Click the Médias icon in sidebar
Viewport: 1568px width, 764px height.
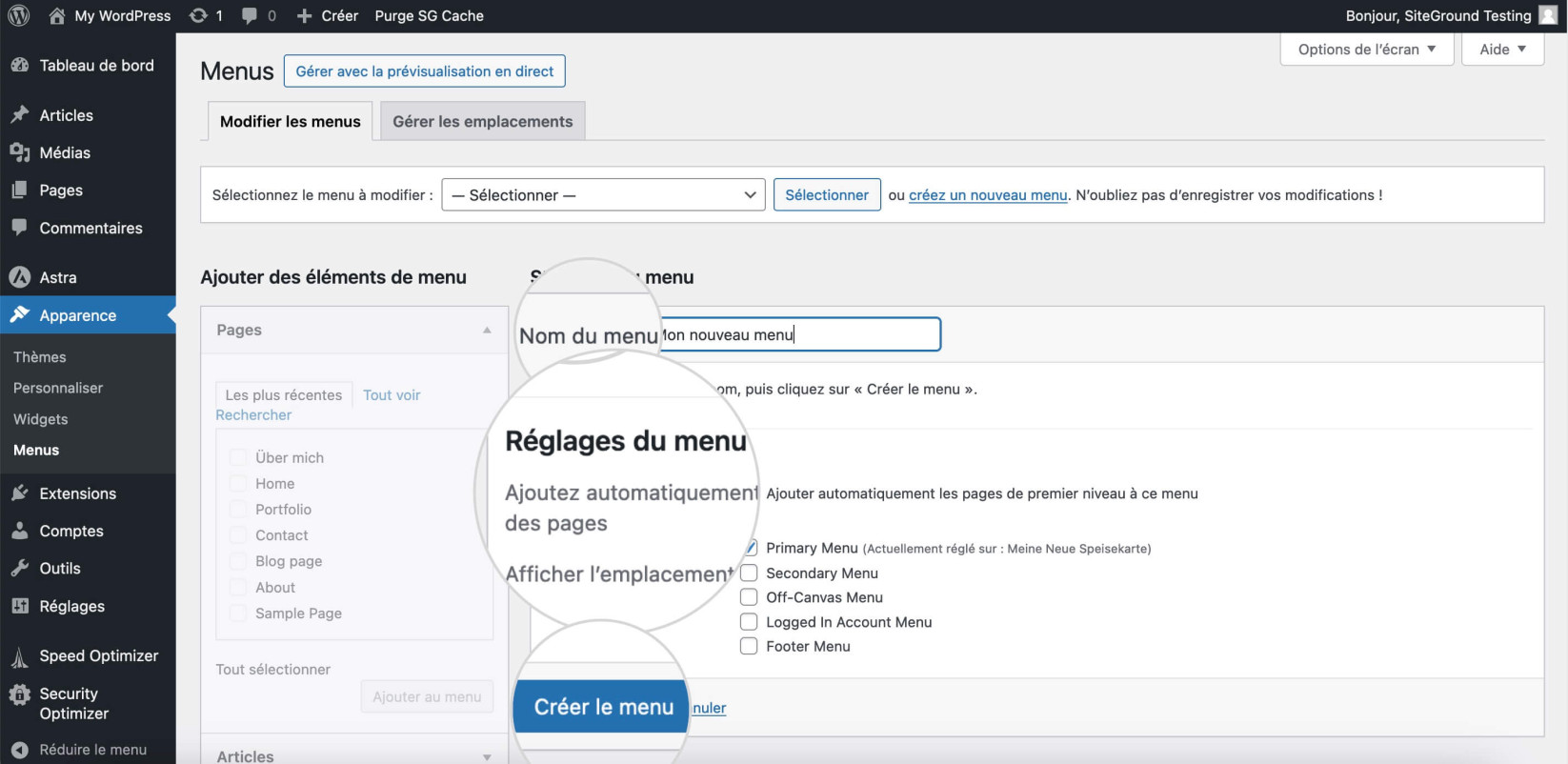coord(20,152)
